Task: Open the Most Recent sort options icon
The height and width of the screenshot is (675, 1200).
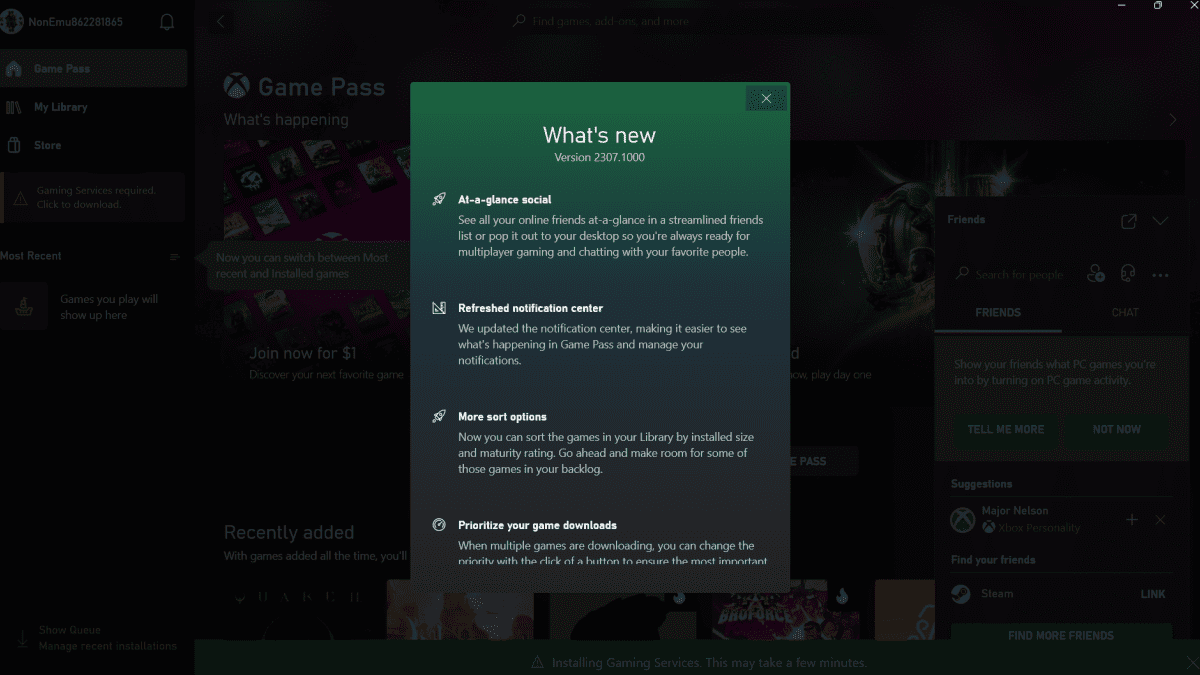Action: click(x=175, y=257)
